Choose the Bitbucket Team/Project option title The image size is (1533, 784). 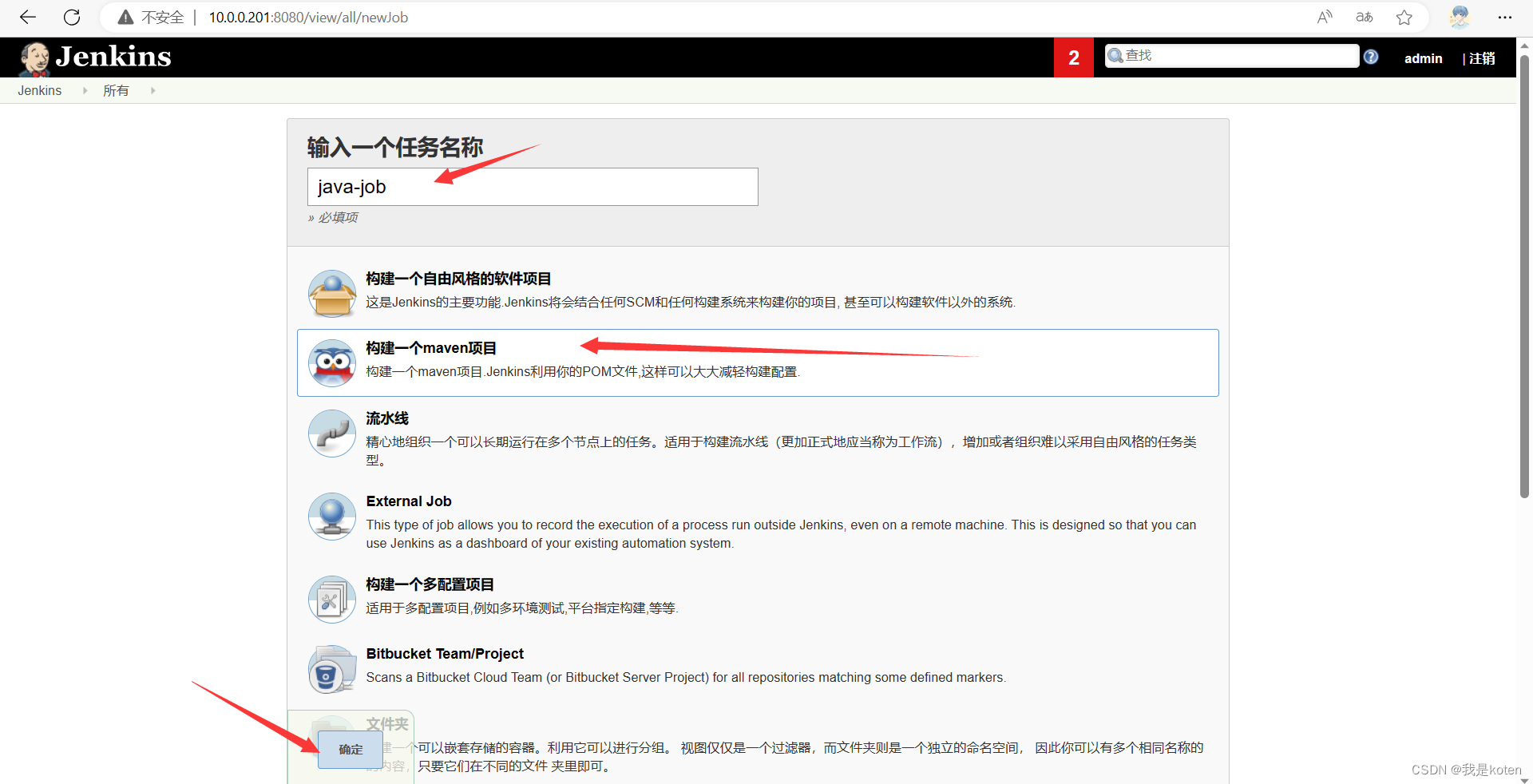(445, 654)
